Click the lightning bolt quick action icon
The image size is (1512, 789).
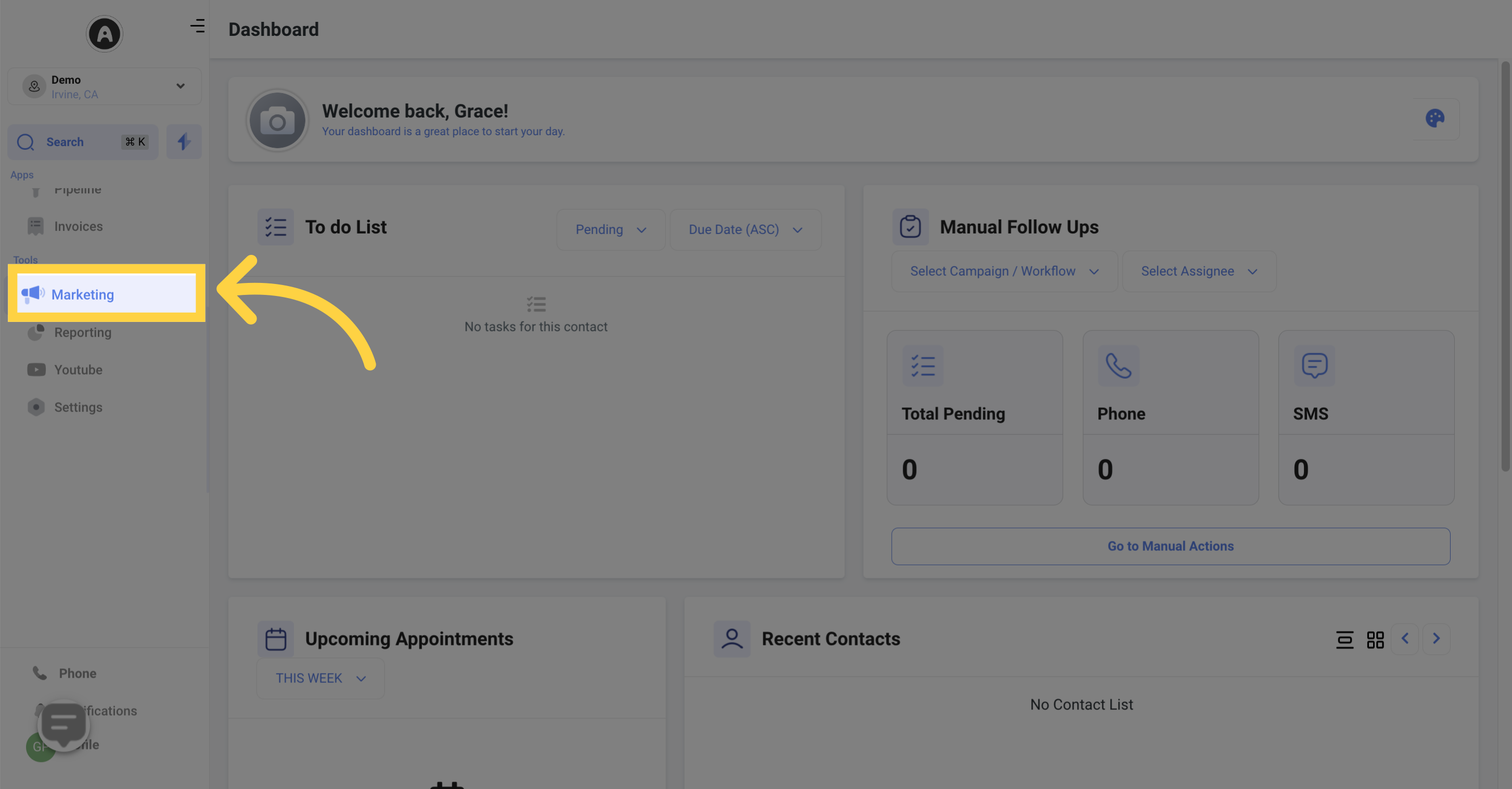tap(184, 141)
